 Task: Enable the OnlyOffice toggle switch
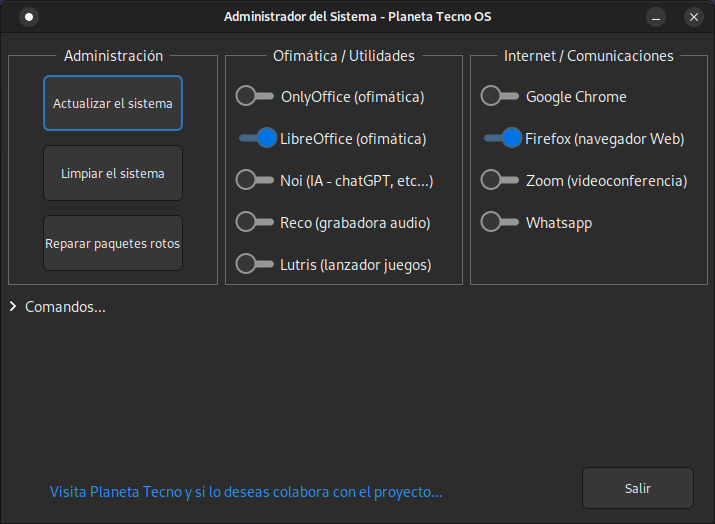click(255, 96)
